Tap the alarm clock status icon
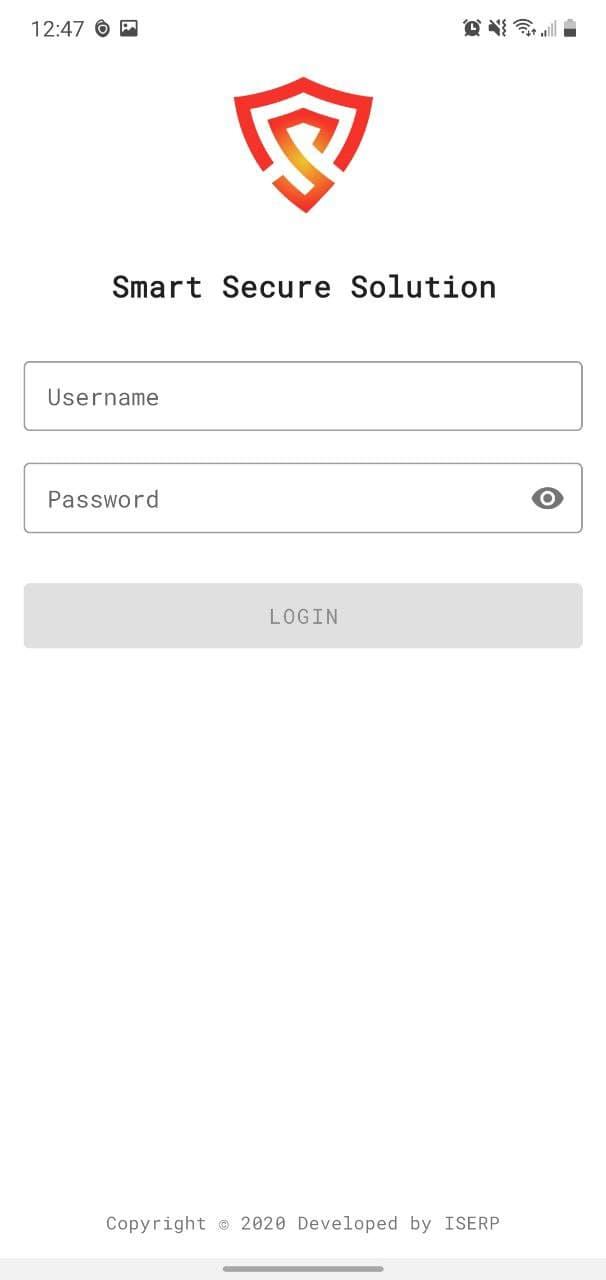The height and width of the screenshot is (1280, 606). tap(472, 28)
